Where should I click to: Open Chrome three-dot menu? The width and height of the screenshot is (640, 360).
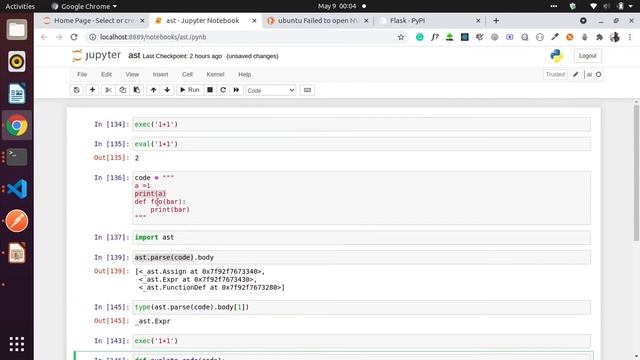pos(630,37)
